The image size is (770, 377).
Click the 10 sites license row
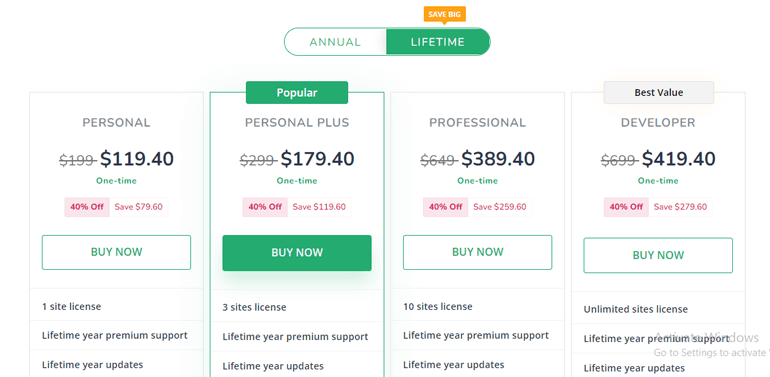pos(478,307)
